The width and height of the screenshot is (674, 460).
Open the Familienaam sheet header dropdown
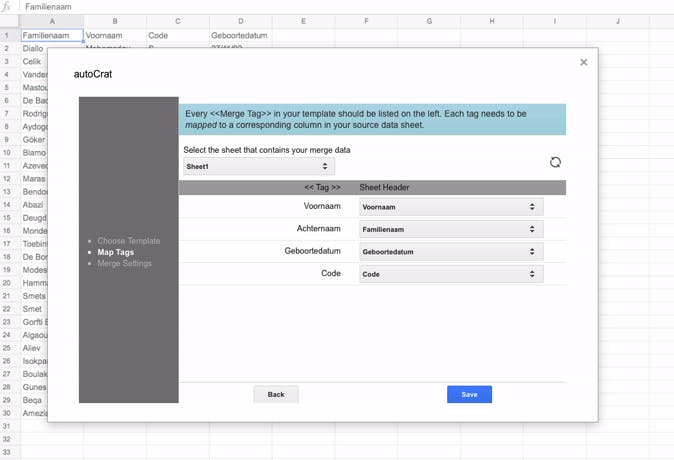[x=451, y=229]
